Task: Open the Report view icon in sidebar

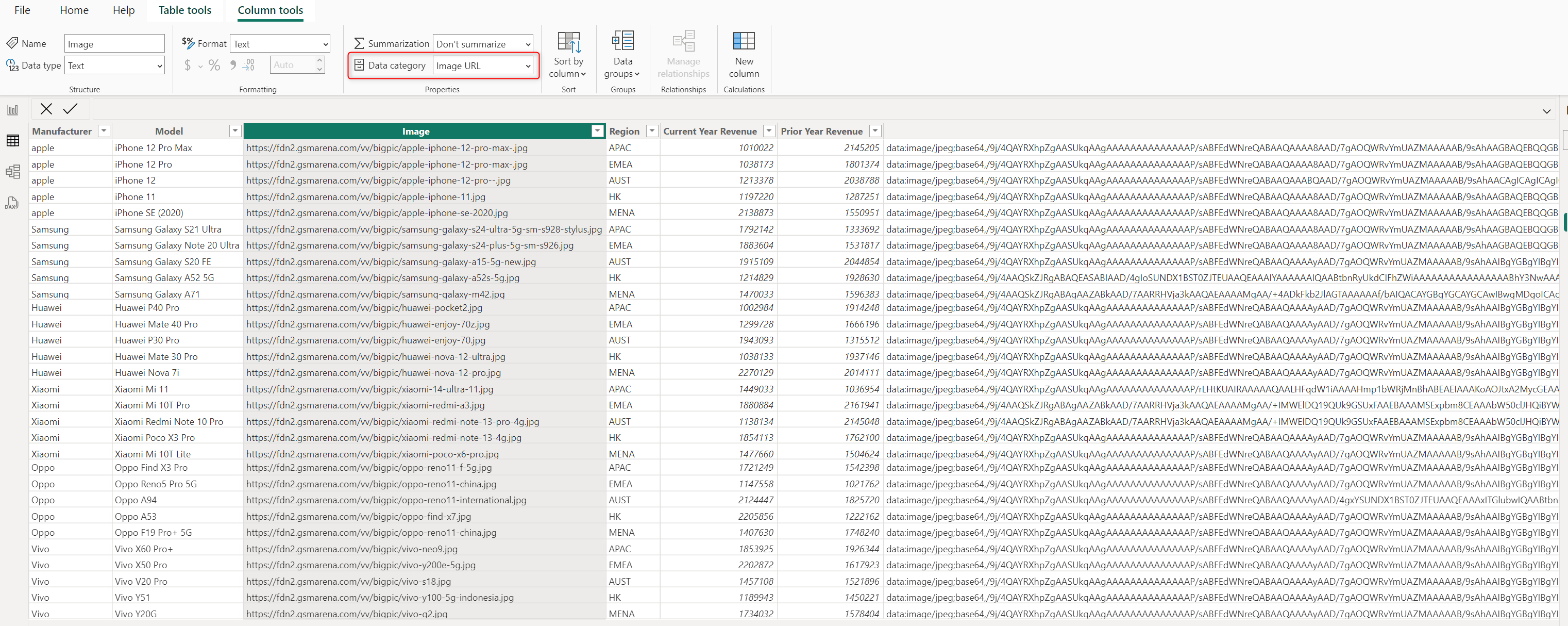Action: 13,110
